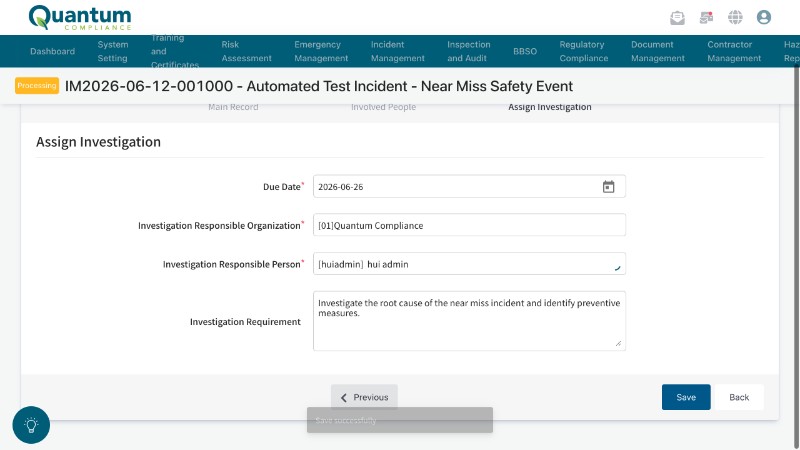This screenshot has width=800, height=450.
Task: Click the Investigation Responsible Person label
Action: pos(231,264)
